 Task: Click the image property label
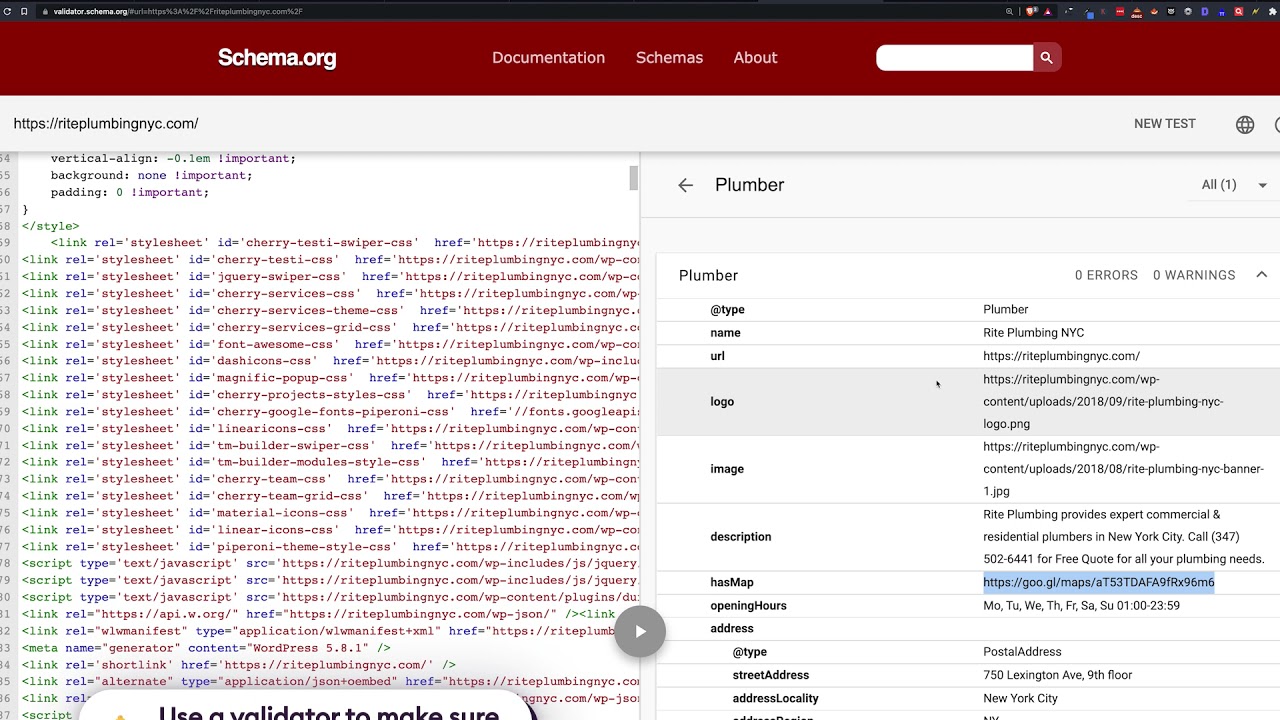coord(727,469)
